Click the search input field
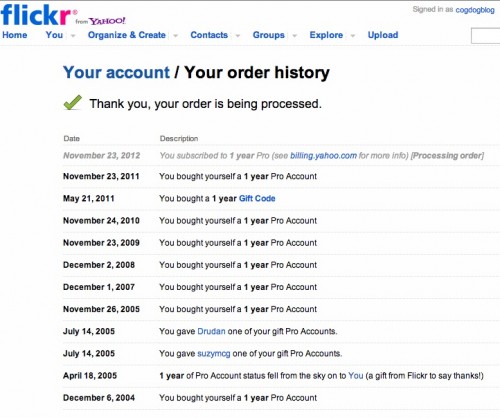This screenshot has width=500, height=418. pos(485,36)
